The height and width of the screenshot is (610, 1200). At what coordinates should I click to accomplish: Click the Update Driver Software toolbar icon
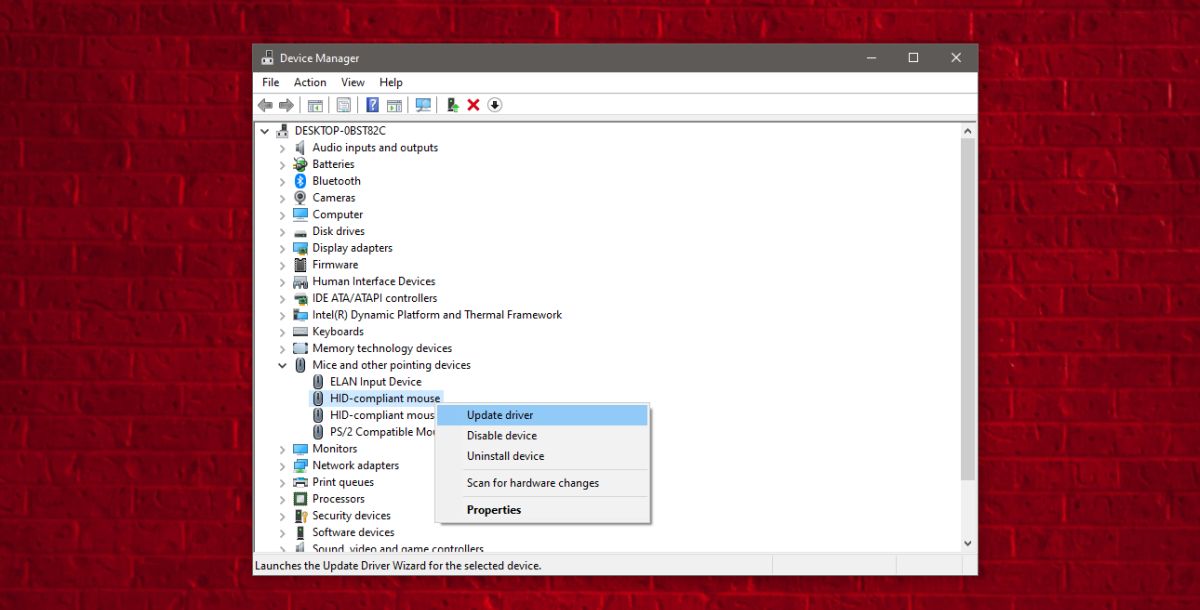click(x=453, y=104)
